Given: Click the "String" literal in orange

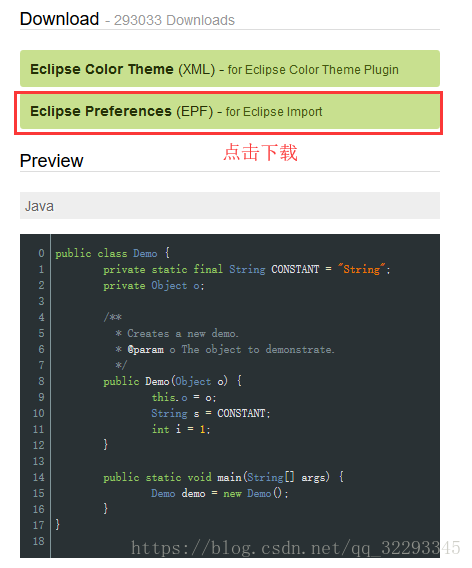Looking at the screenshot, I should (x=362, y=269).
